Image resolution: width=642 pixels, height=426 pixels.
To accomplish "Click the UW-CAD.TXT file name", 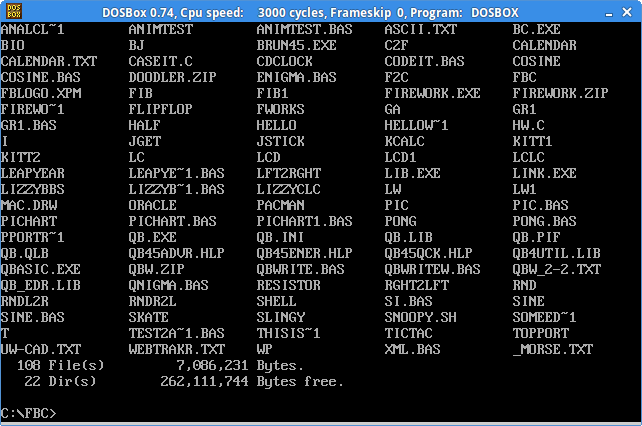I will click(x=41, y=349).
